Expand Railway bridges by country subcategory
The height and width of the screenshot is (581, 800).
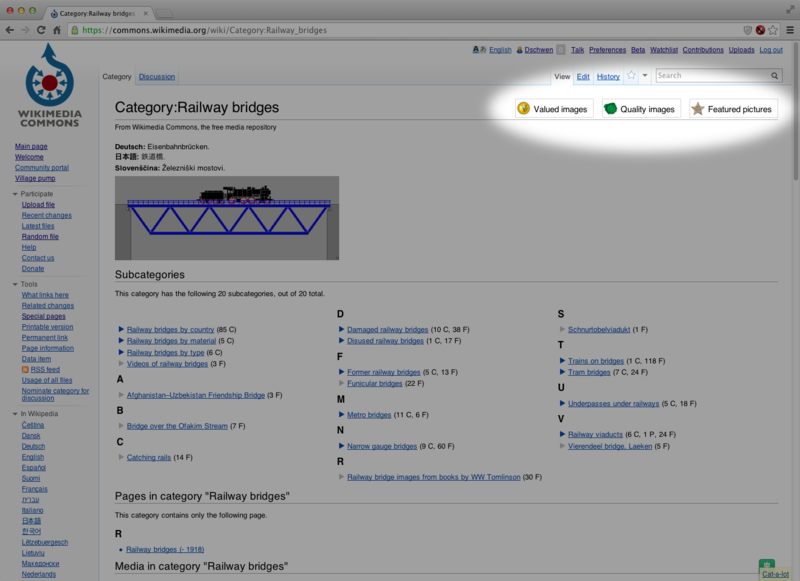121,329
